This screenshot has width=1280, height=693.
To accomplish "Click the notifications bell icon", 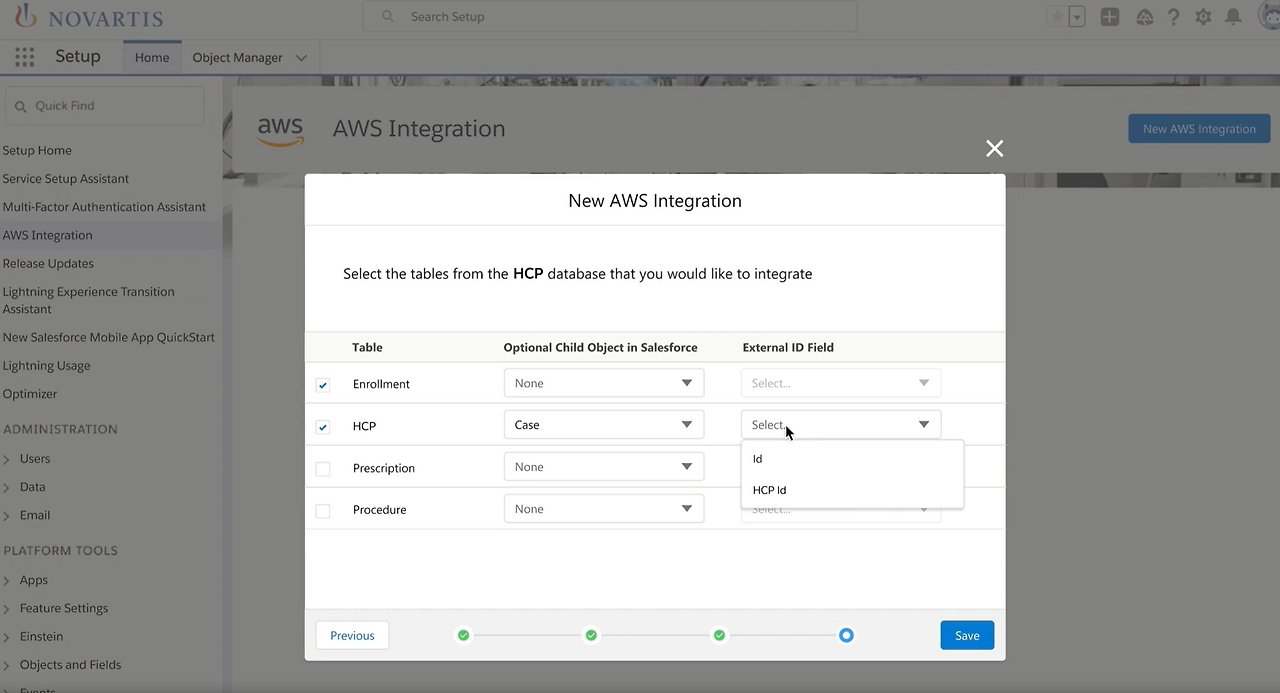I will coord(1233,16).
